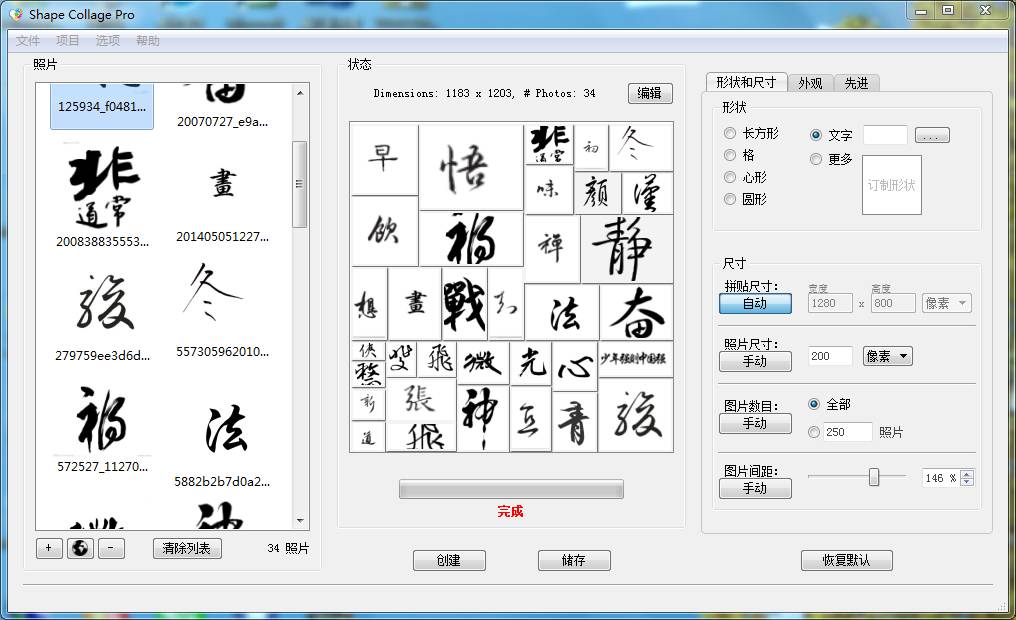The height and width of the screenshot is (620, 1016).
Task: Select the 557305962010... photo thumbnail
Action: (x=222, y=310)
